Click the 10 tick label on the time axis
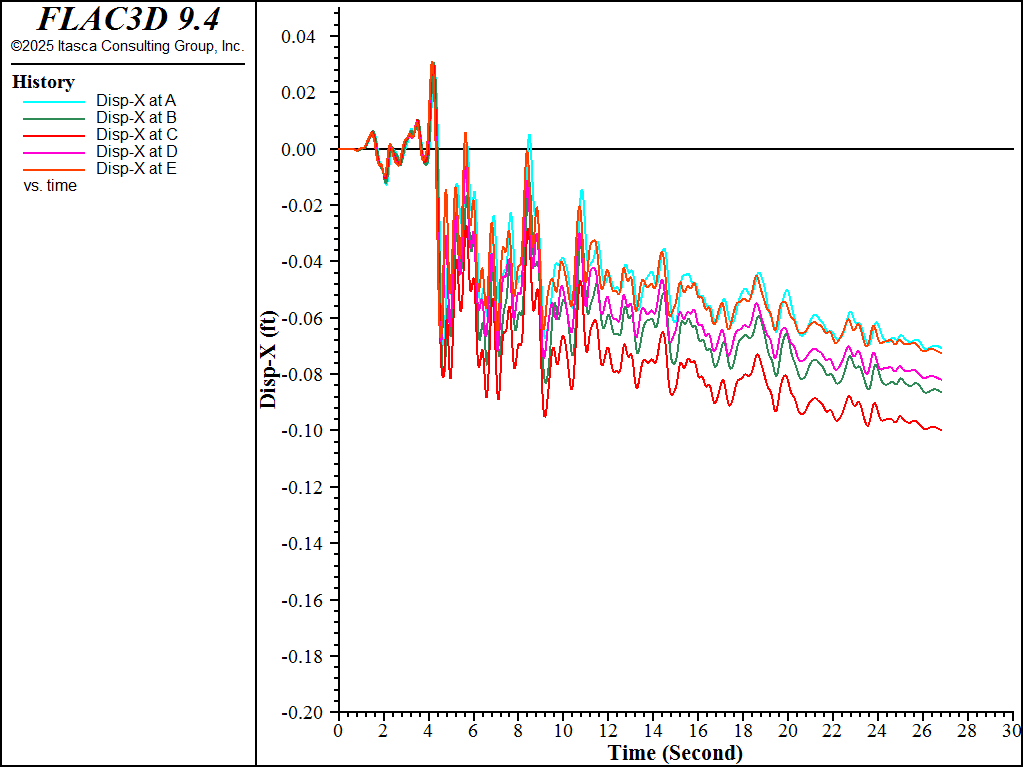 563,730
